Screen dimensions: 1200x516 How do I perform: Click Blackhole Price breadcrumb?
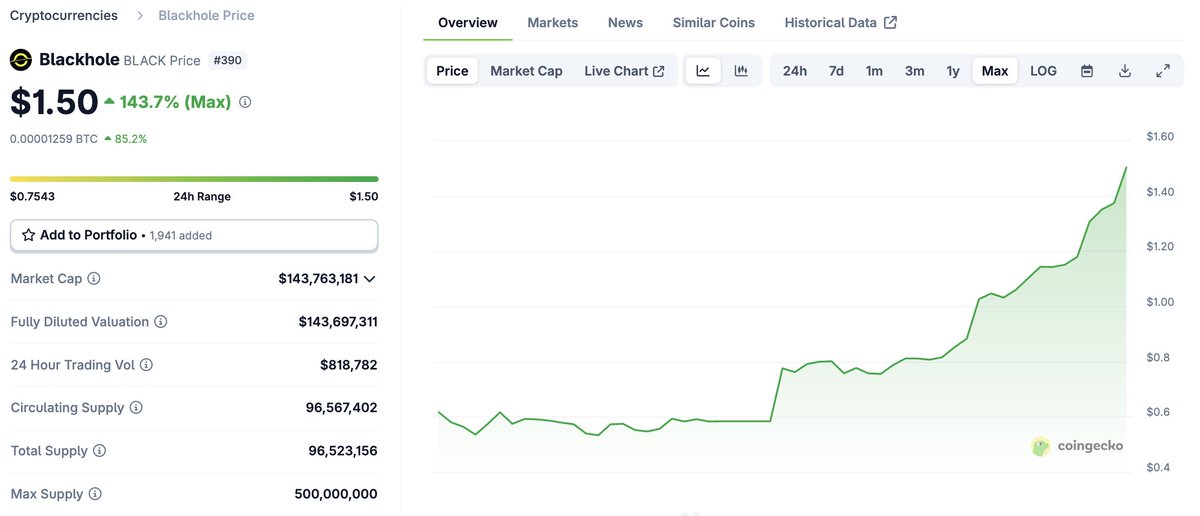(x=206, y=15)
